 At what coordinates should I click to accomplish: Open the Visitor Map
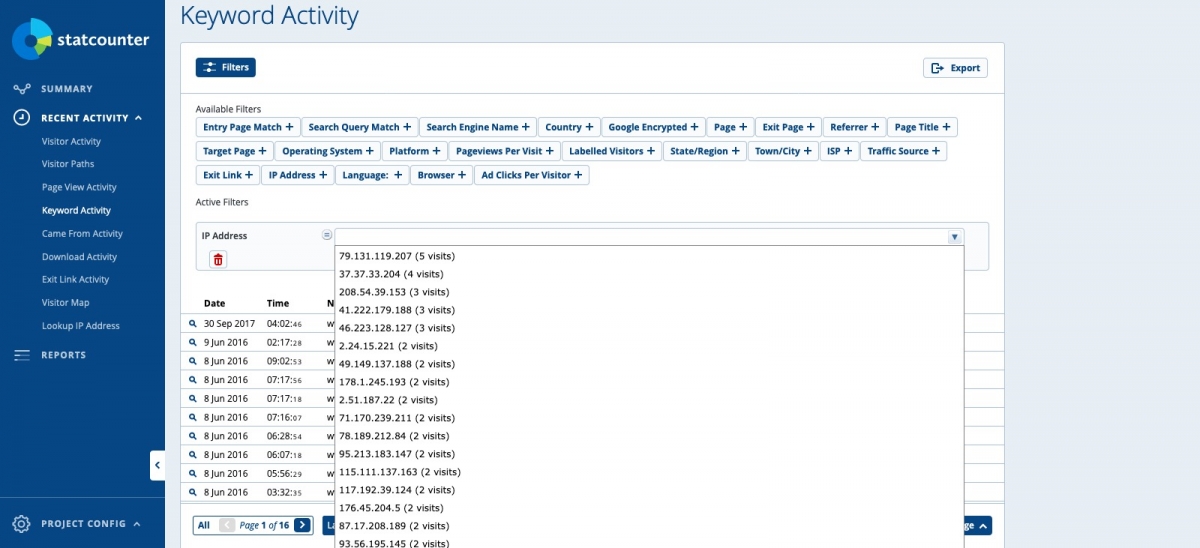(65, 303)
